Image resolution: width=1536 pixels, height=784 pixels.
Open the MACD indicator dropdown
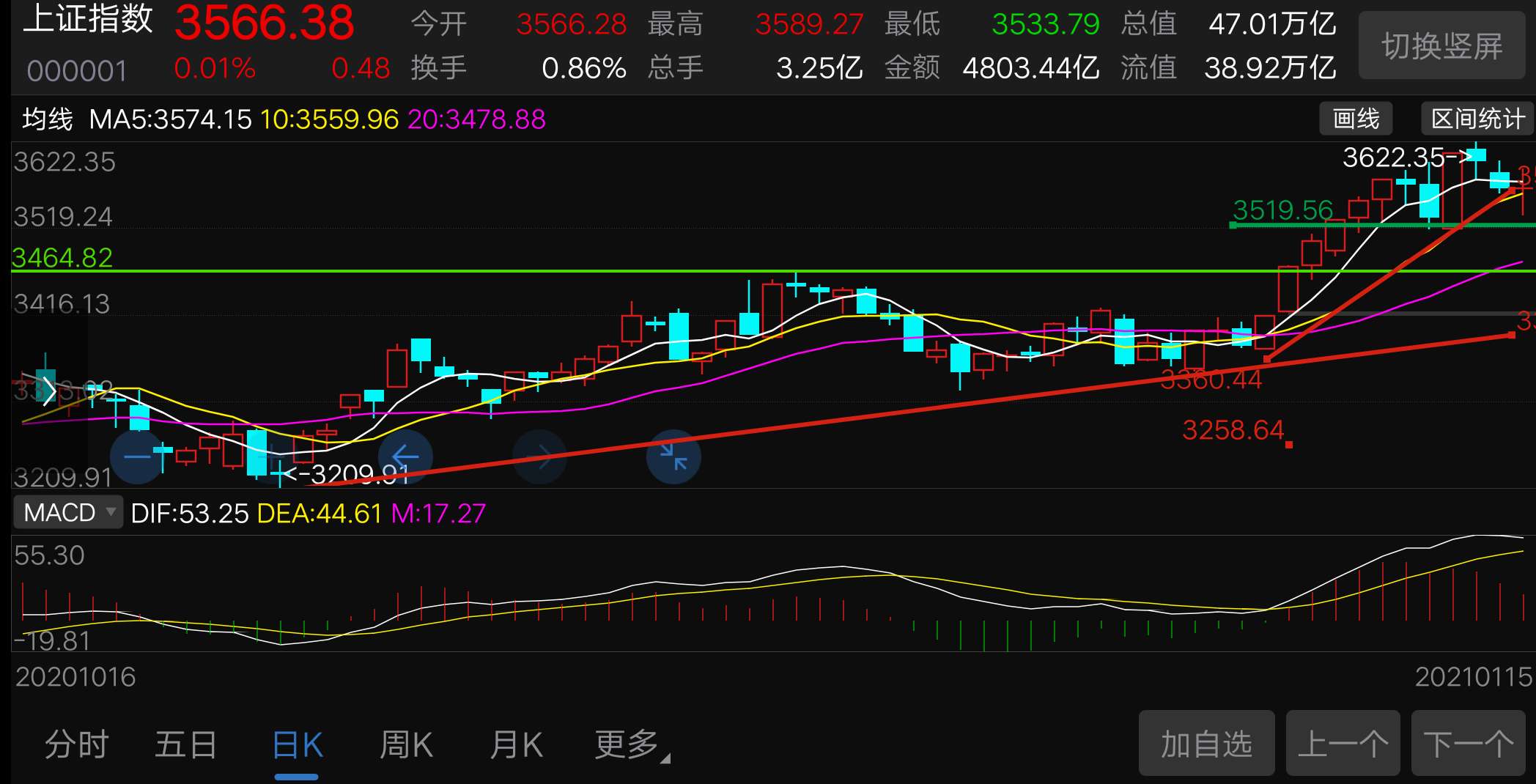click(x=67, y=512)
